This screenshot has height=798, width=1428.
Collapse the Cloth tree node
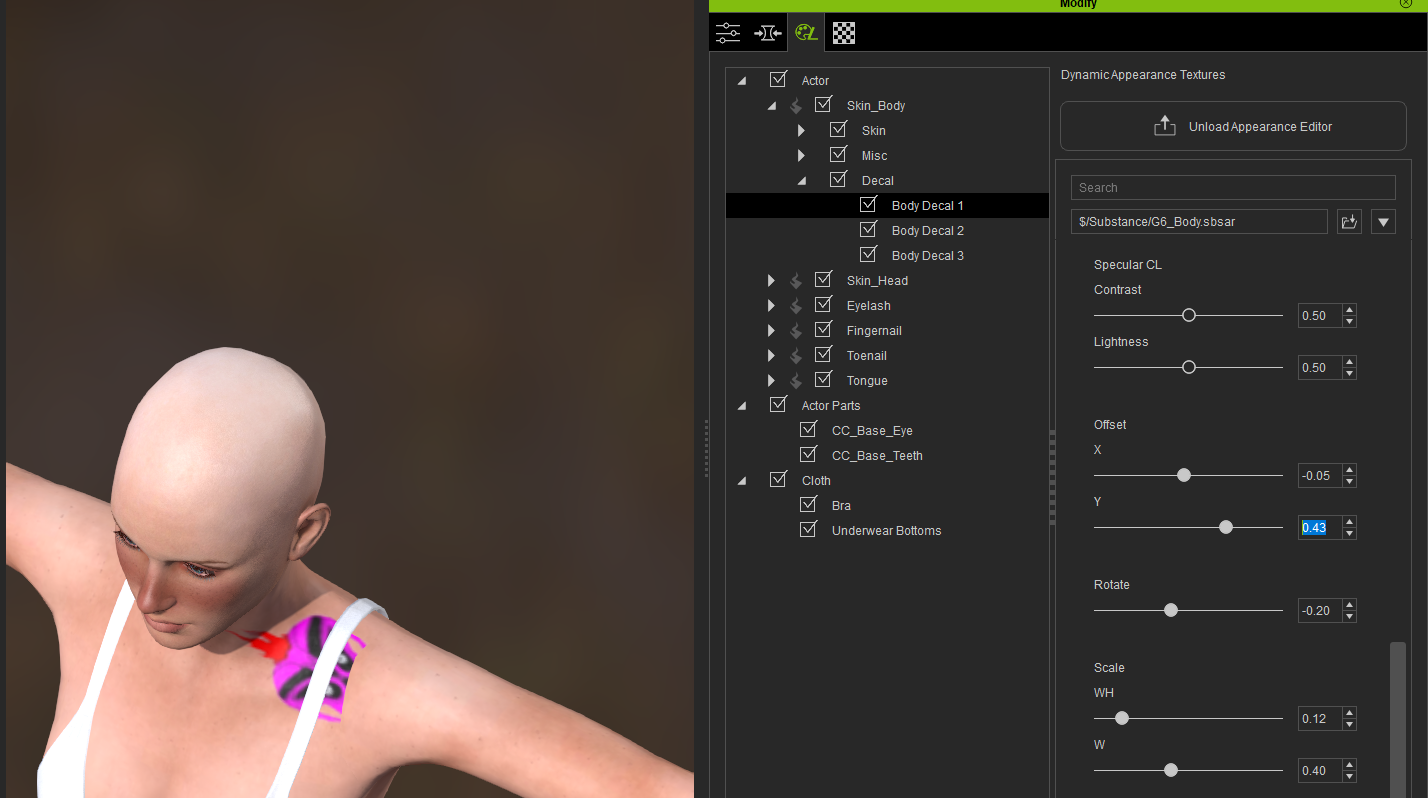(741, 481)
